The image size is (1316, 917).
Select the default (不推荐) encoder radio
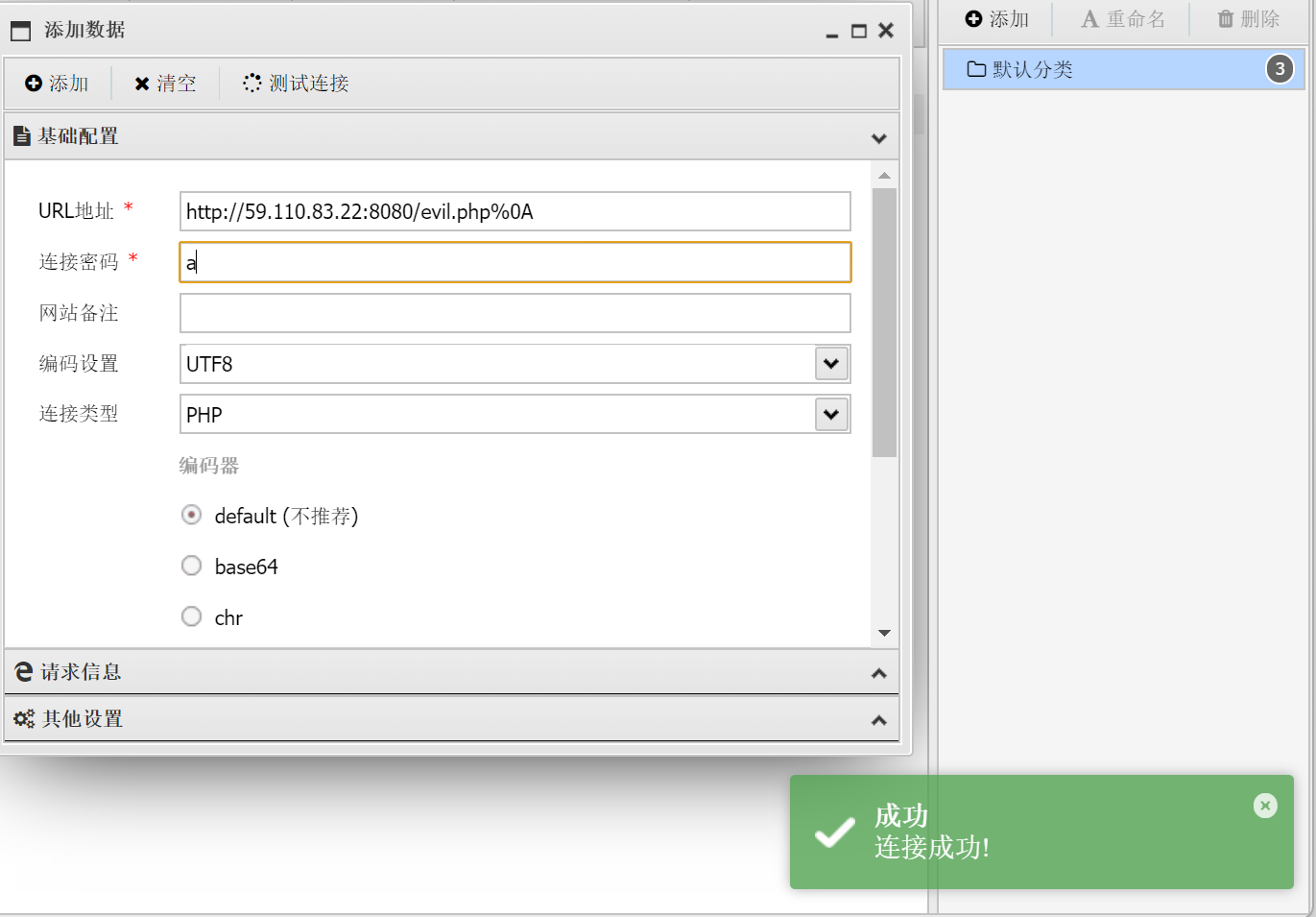192,516
